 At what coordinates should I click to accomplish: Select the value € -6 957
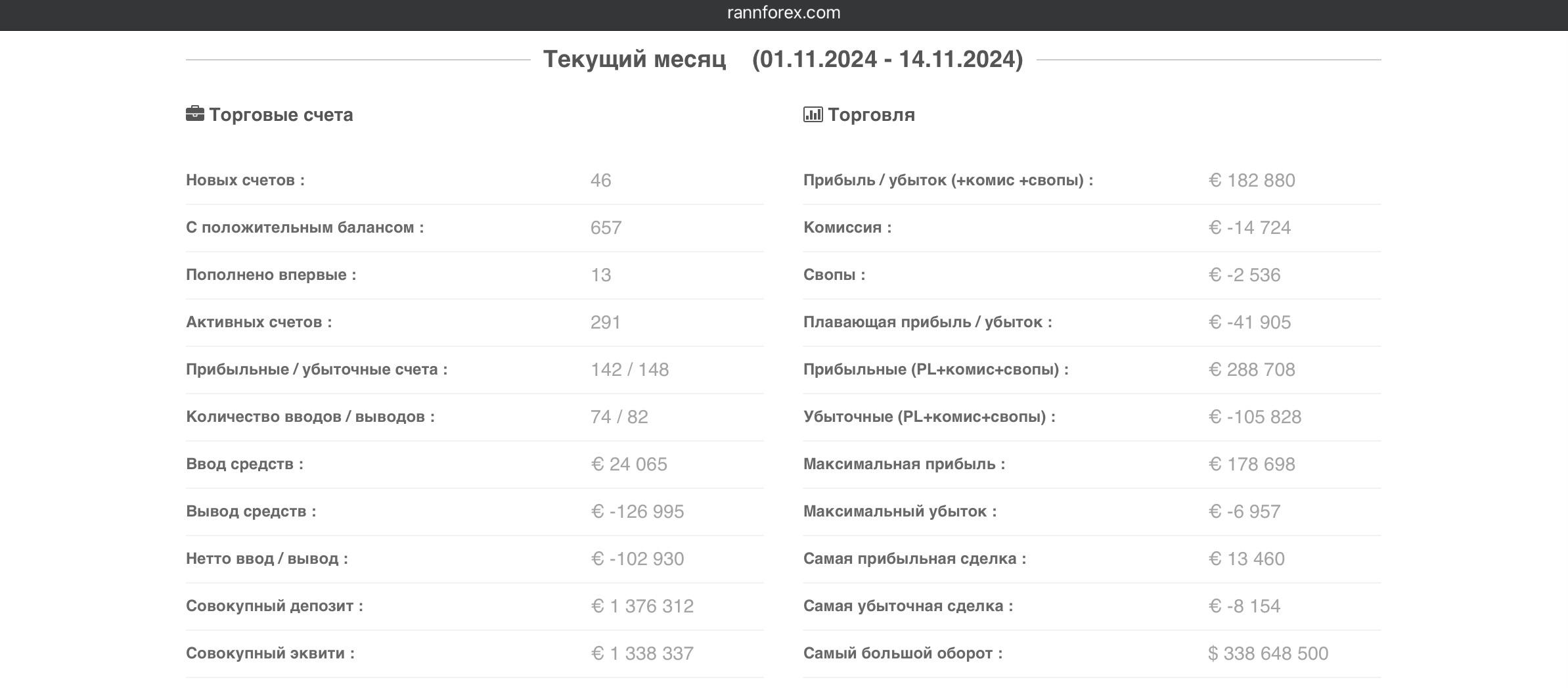coord(1244,511)
